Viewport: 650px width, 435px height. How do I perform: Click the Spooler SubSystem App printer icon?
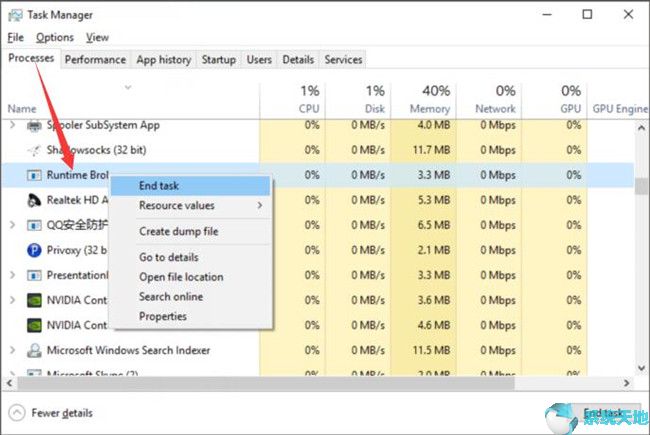[34, 125]
